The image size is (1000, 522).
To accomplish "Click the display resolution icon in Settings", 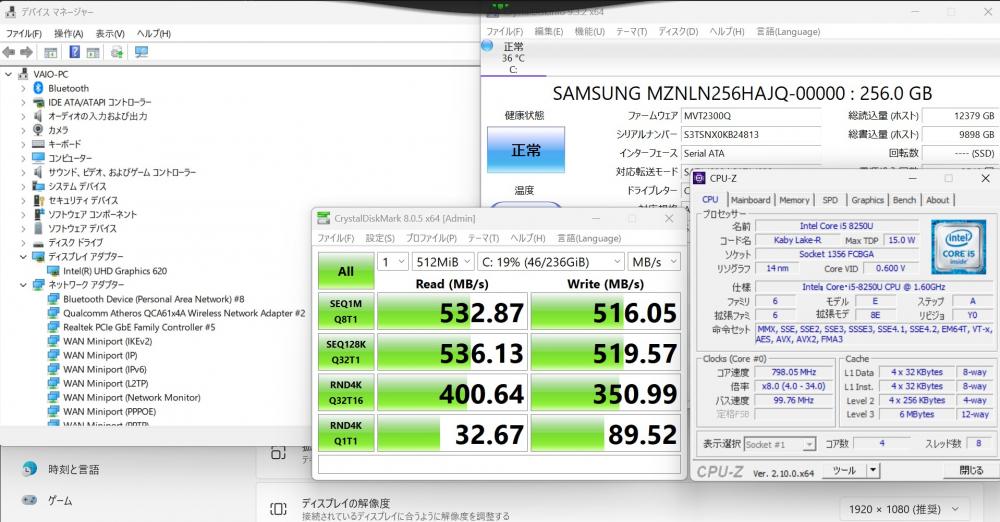I will point(278,509).
